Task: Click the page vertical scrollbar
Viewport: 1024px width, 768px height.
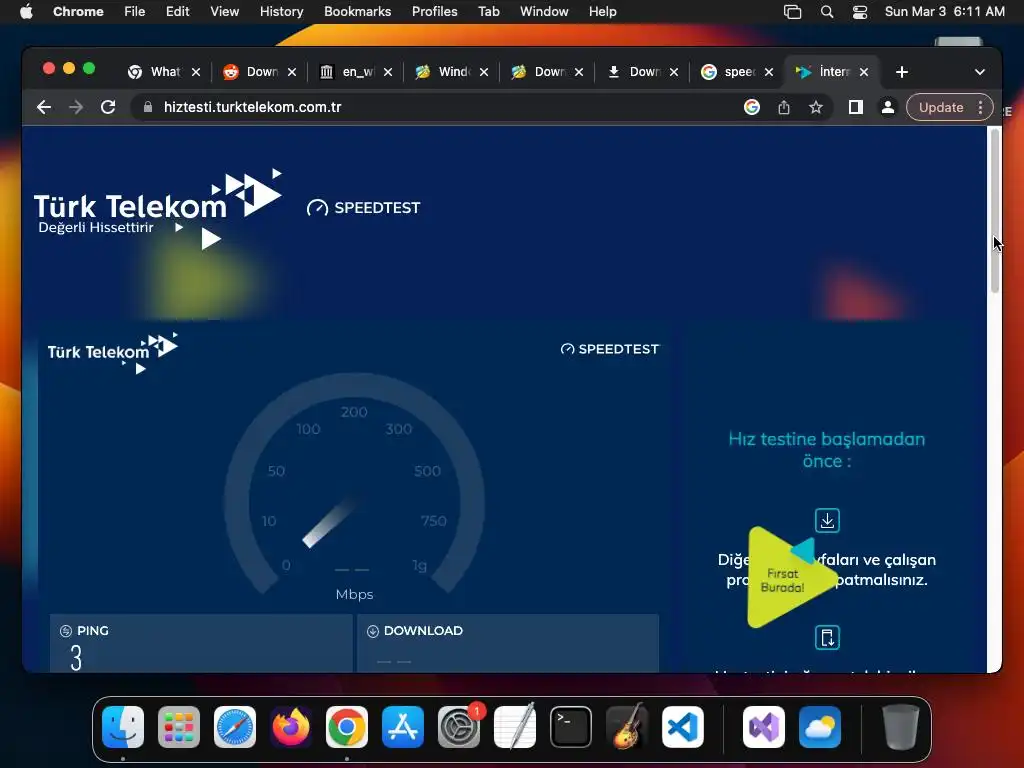Action: pos(995,210)
